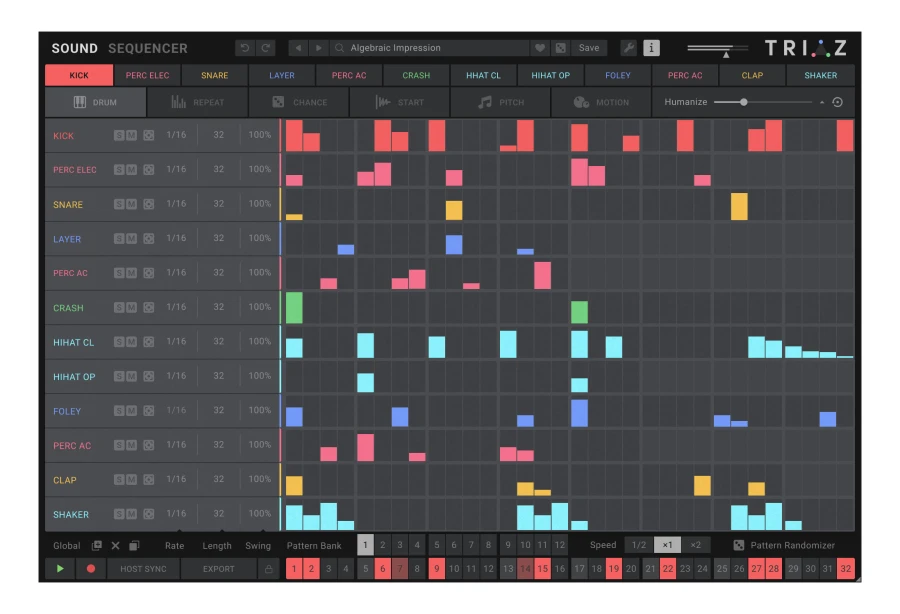Favorite the preset with the heart icon
900x614 pixels.
click(540, 48)
